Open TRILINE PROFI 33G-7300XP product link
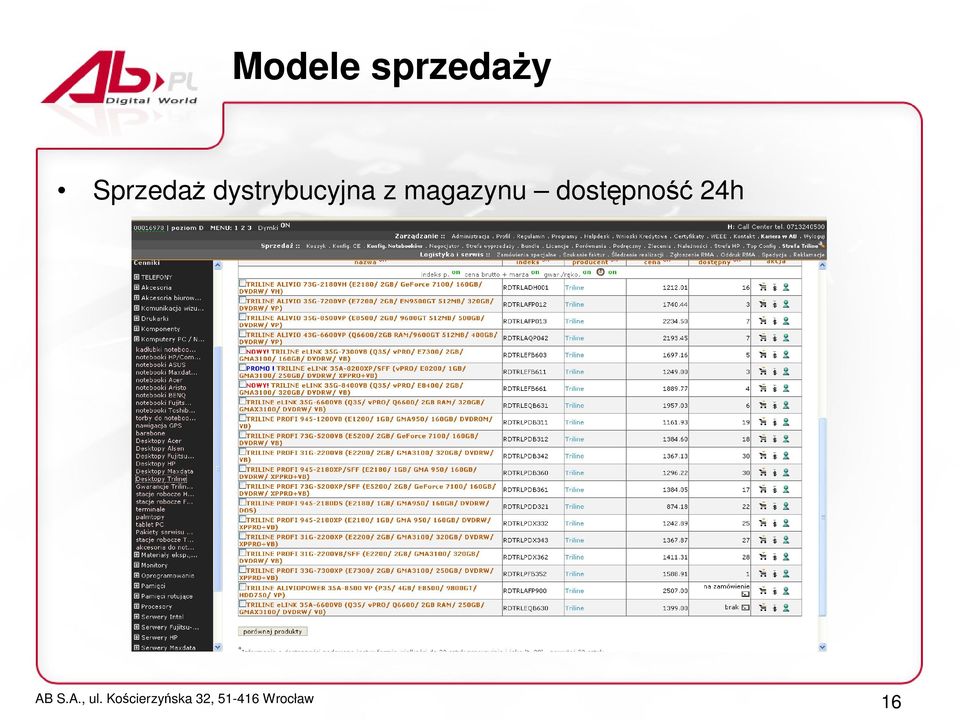This screenshot has width=960, height=720. pos(366,574)
